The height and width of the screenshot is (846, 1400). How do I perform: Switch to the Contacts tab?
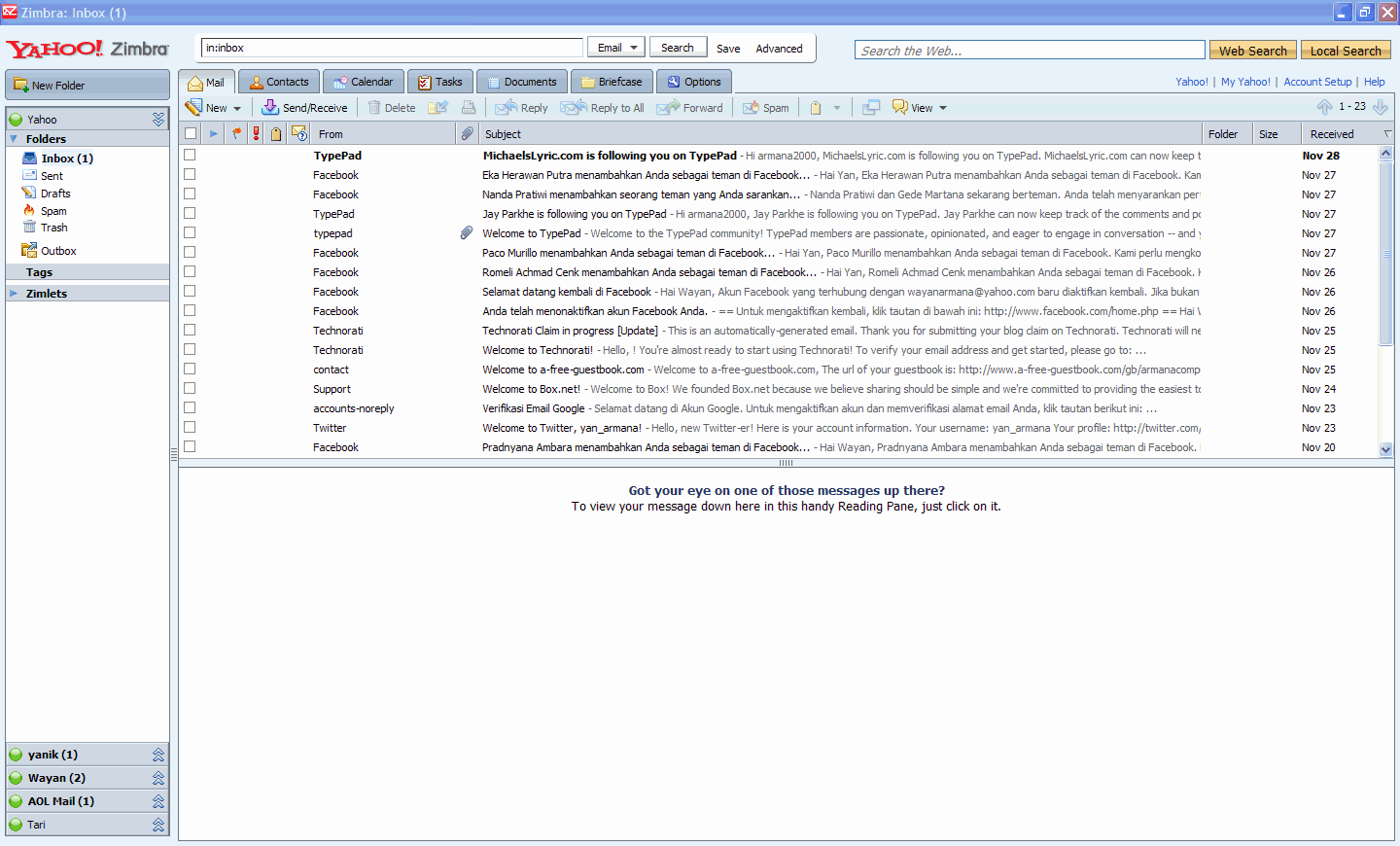click(x=279, y=82)
